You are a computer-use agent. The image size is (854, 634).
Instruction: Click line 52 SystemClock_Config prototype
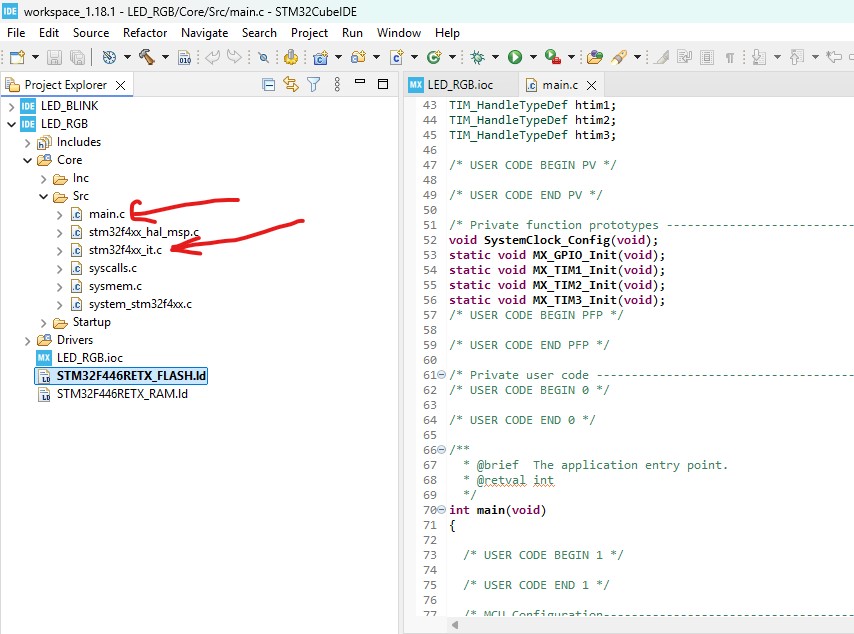tap(553, 240)
